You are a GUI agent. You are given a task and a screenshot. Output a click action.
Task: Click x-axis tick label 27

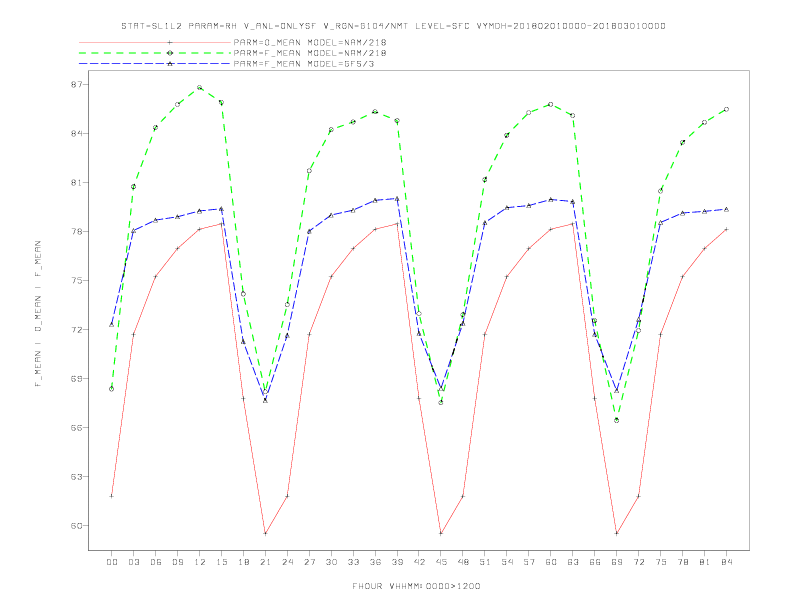click(x=309, y=562)
